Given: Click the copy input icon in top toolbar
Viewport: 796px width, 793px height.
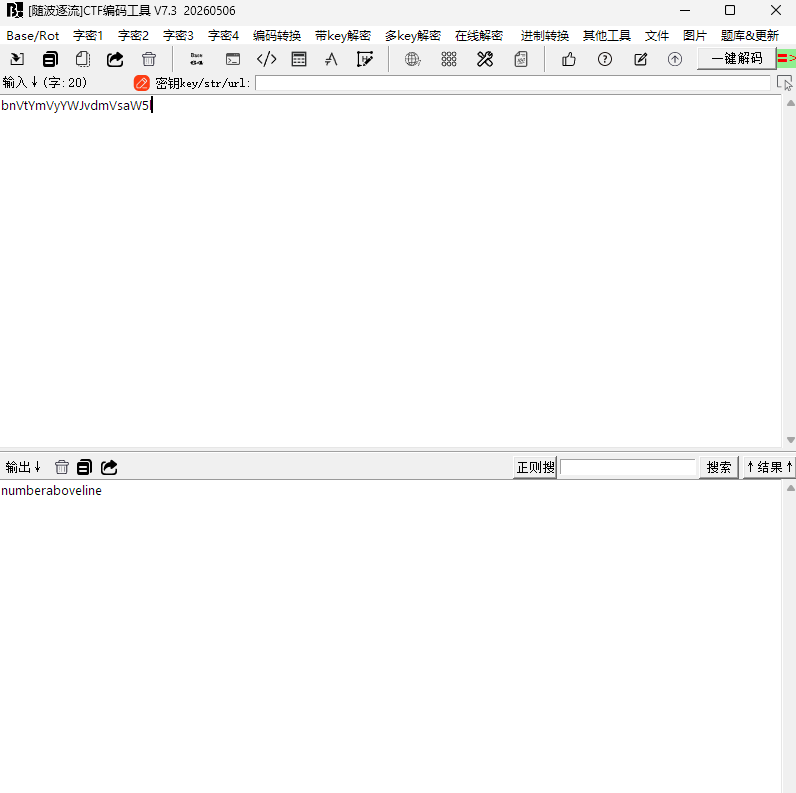Looking at the screenshot, I should point(50,59).
